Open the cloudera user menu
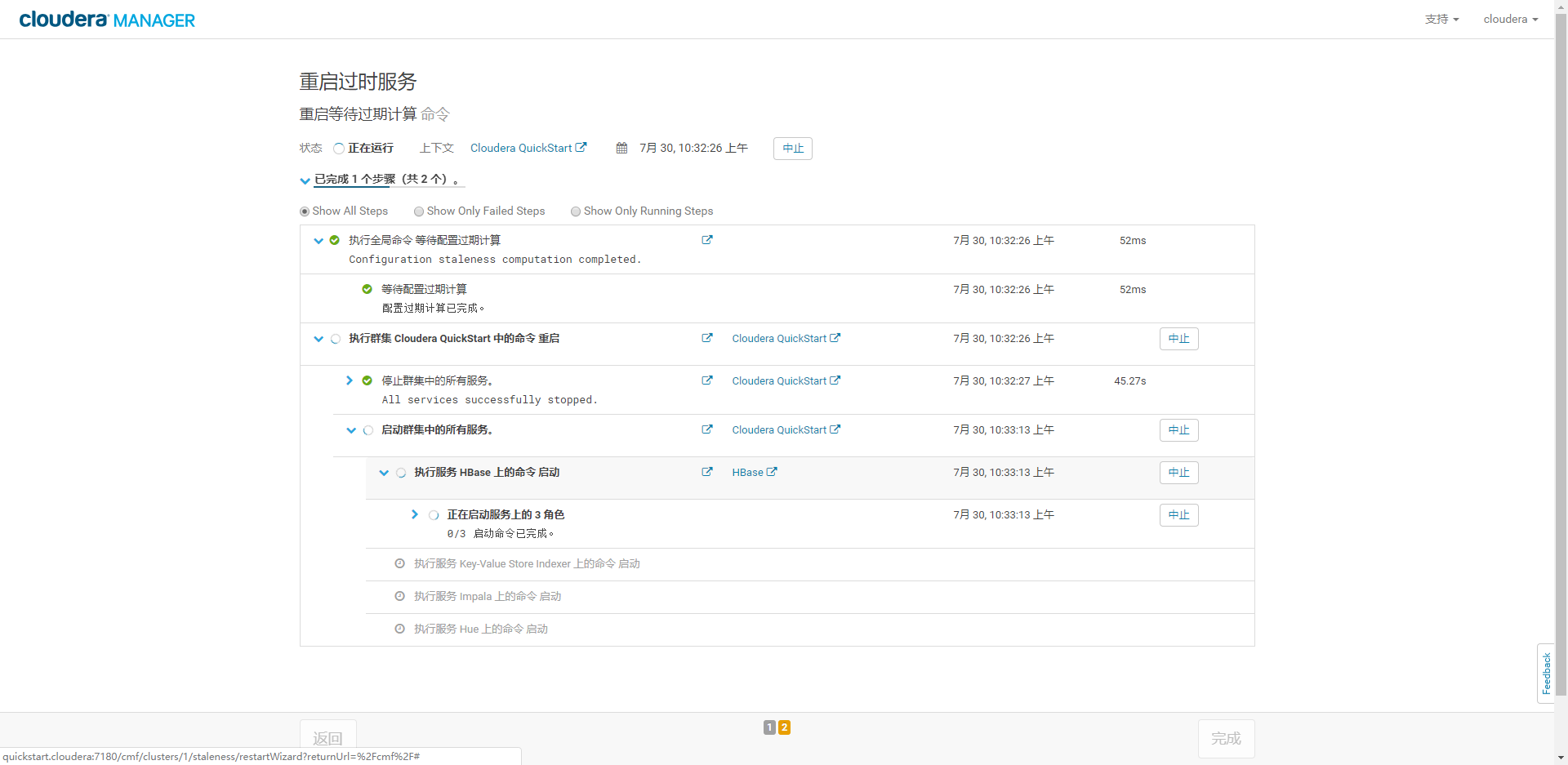This screenshot has width=1568, height=765. [1511, 19]
